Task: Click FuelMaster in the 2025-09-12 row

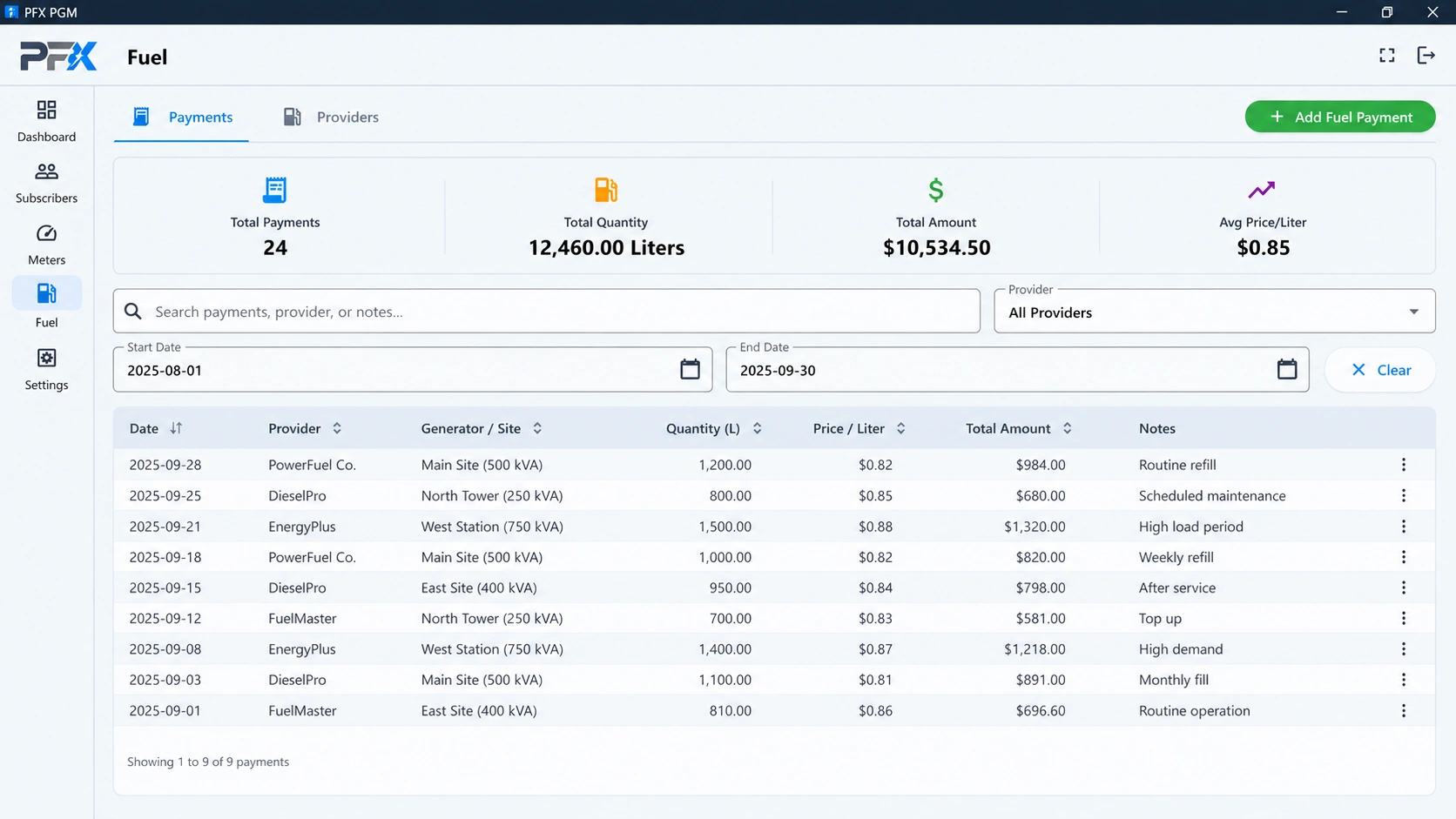Action: pyautogui.click(x=302, y=618)
